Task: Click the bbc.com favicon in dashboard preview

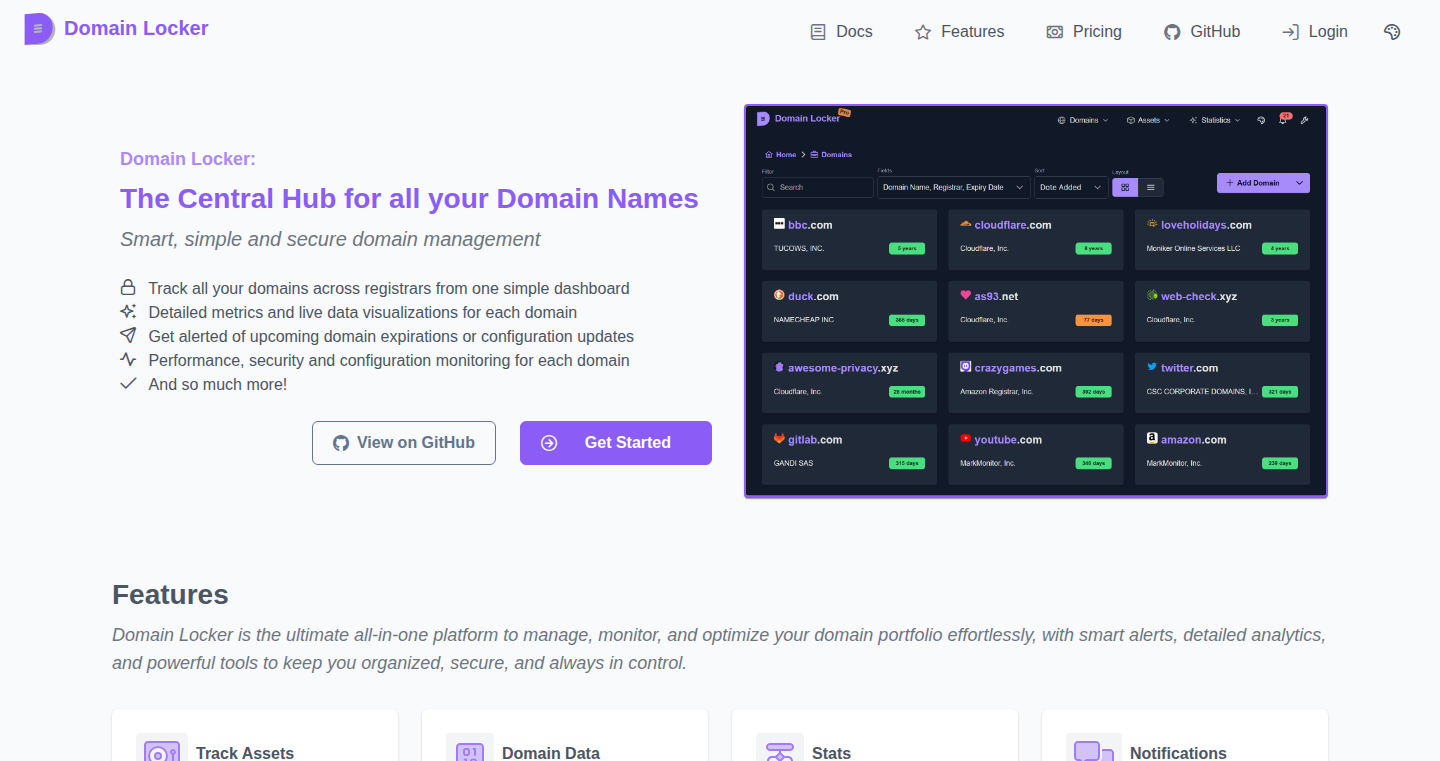Action: point(780,224)
